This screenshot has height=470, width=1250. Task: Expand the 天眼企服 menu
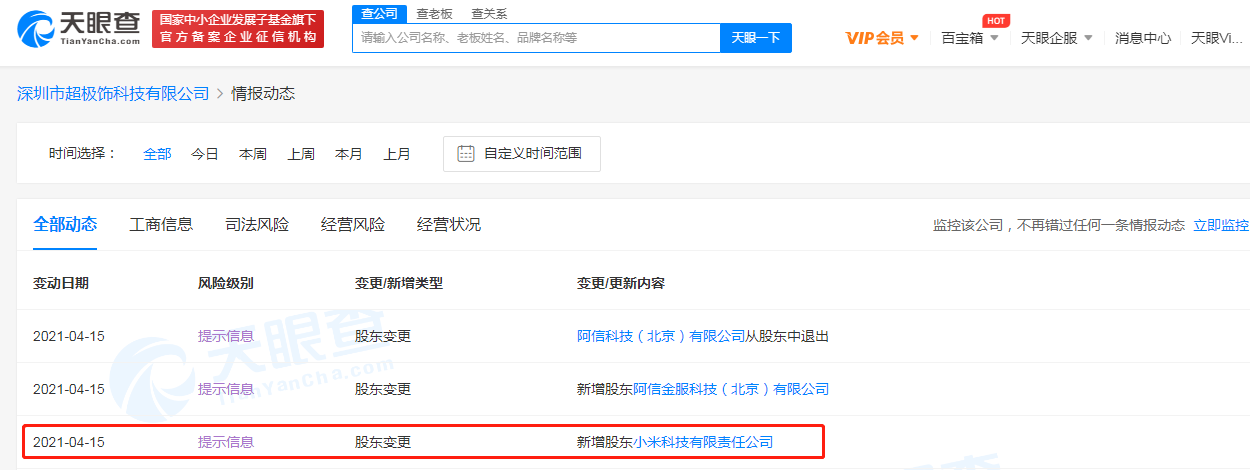point(1056,38)
